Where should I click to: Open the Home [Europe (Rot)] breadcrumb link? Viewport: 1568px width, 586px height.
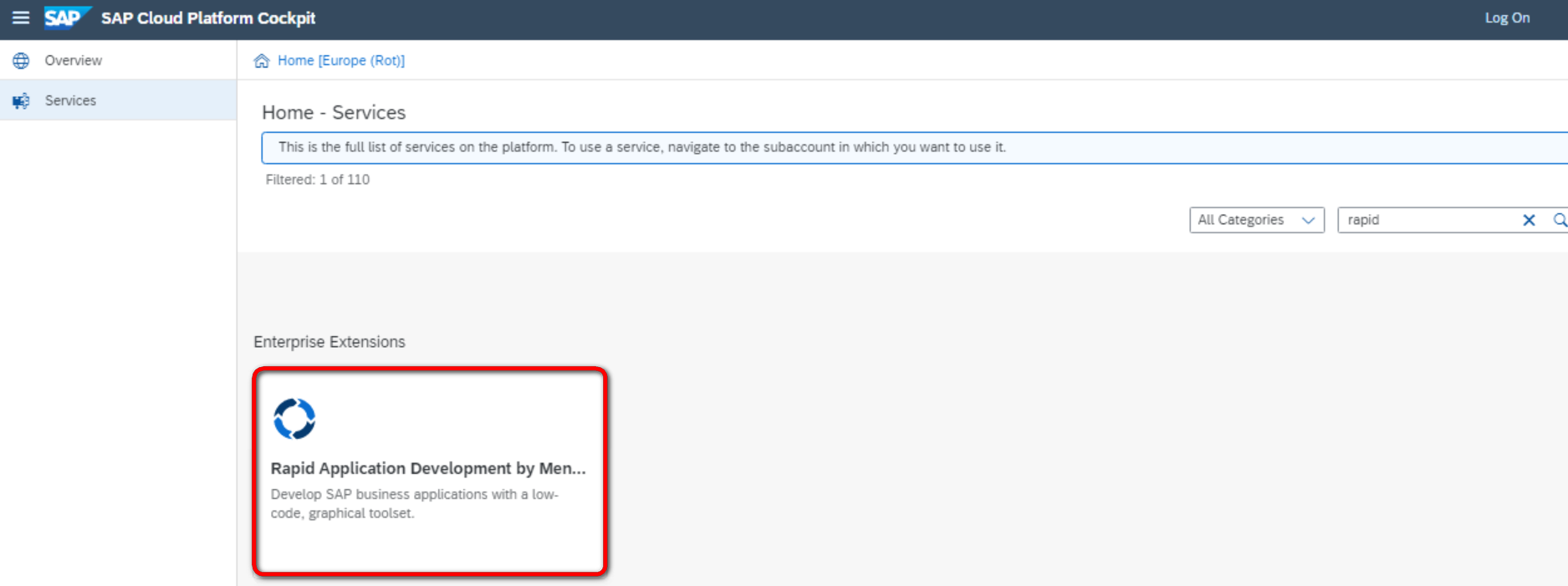click(x=341, y=60)
